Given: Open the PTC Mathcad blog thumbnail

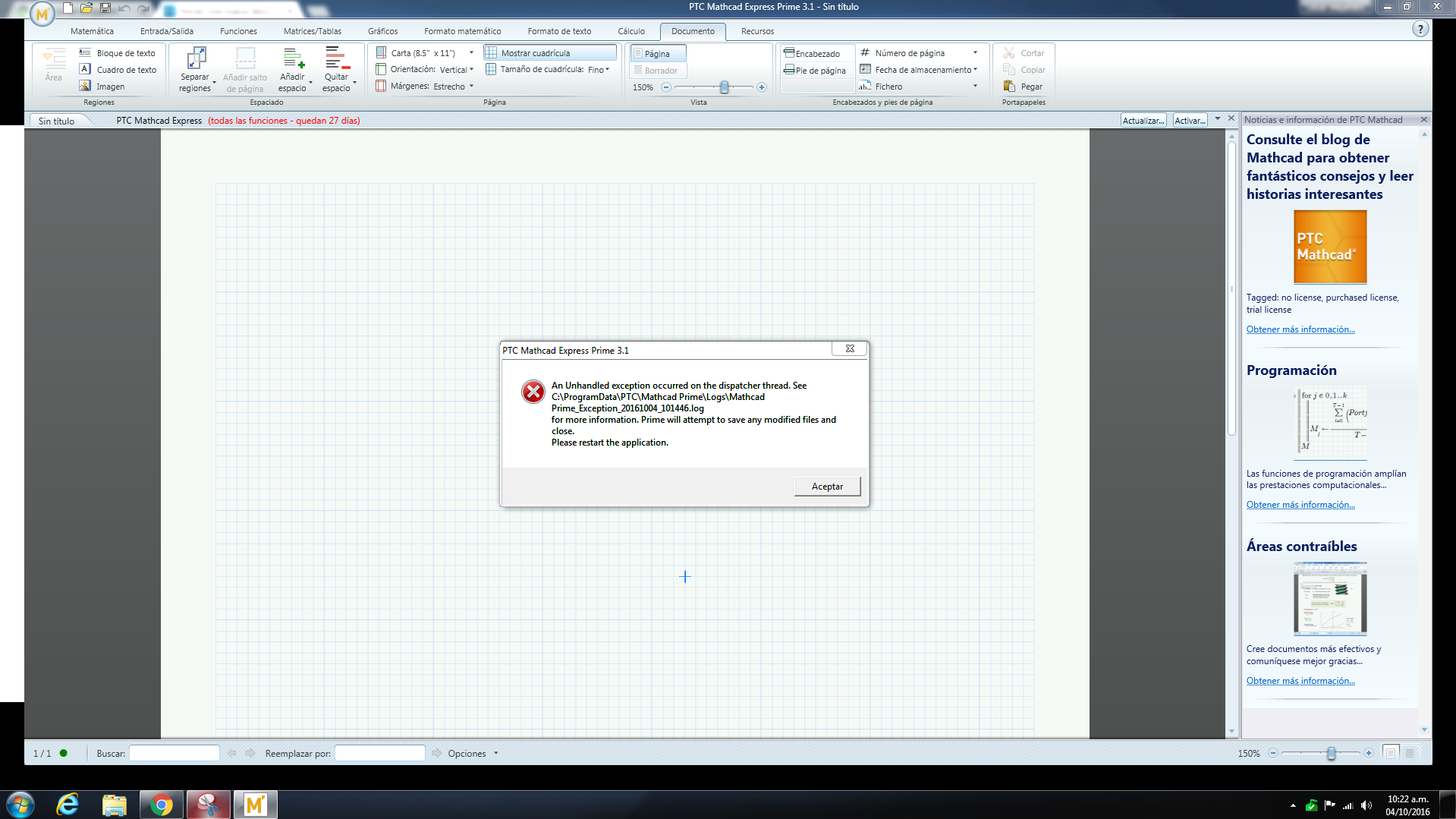Looking at the screenshot, I should pos(1330,247).
